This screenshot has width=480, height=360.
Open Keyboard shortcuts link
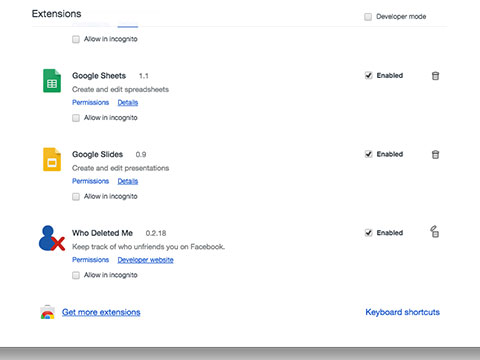coord(402,312)
